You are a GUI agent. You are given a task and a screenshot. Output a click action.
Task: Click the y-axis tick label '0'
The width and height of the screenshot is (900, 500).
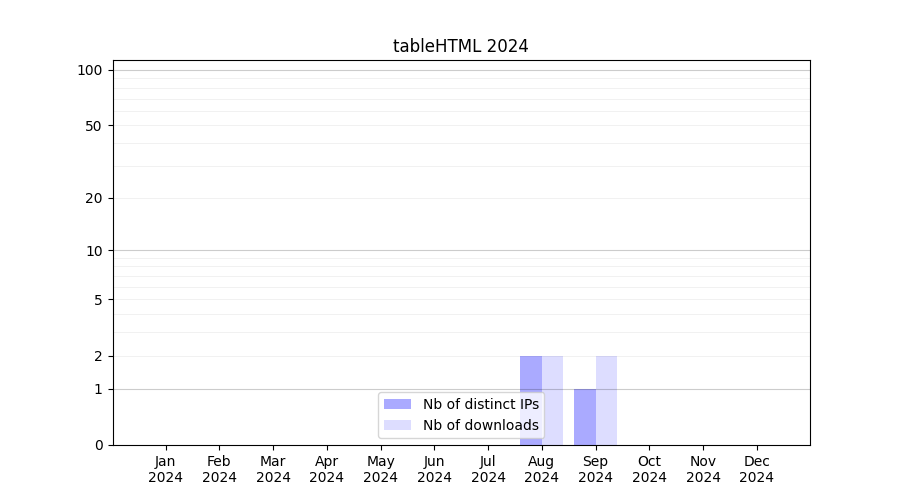point(98,445)
